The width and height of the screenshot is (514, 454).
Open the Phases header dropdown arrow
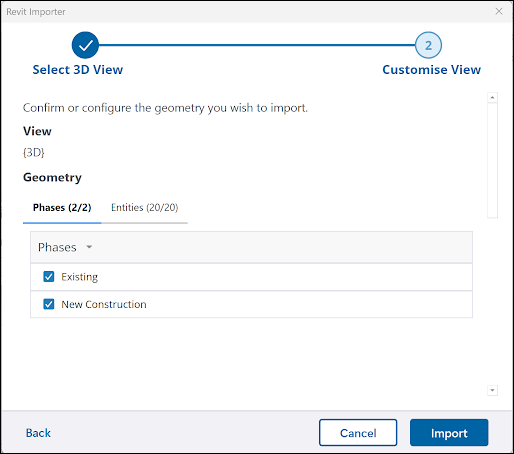tap(89, 247)
